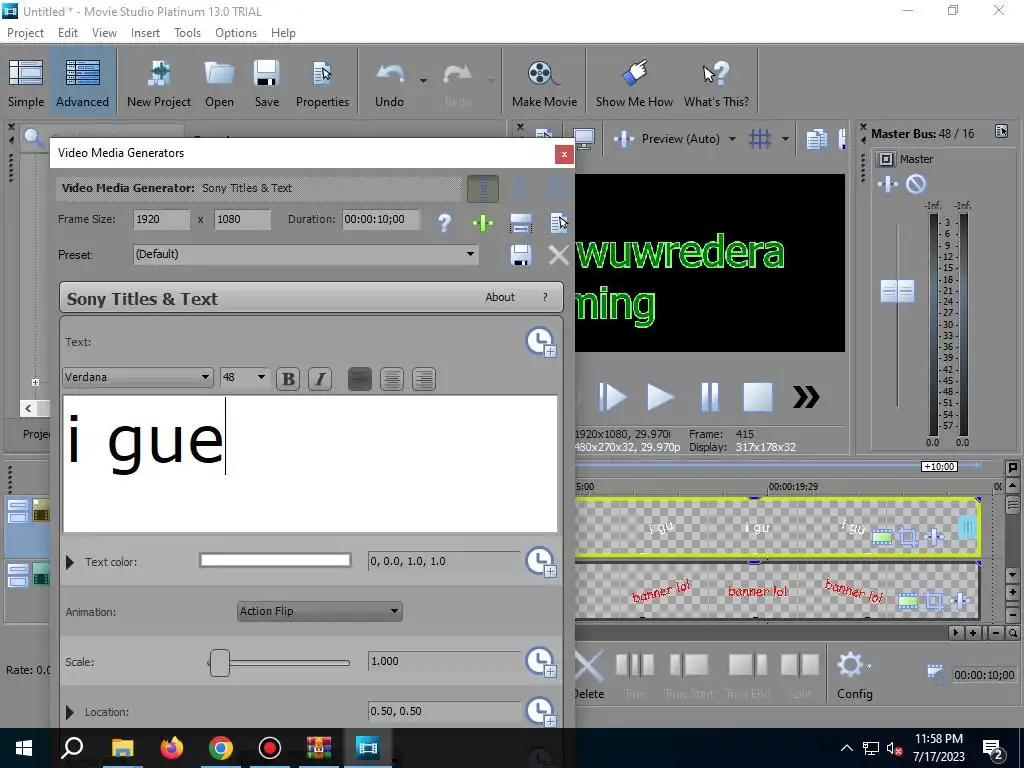Open the overlays grid dropdown arrow
This screenshot has height=768, width=1024.
[785, 139]
